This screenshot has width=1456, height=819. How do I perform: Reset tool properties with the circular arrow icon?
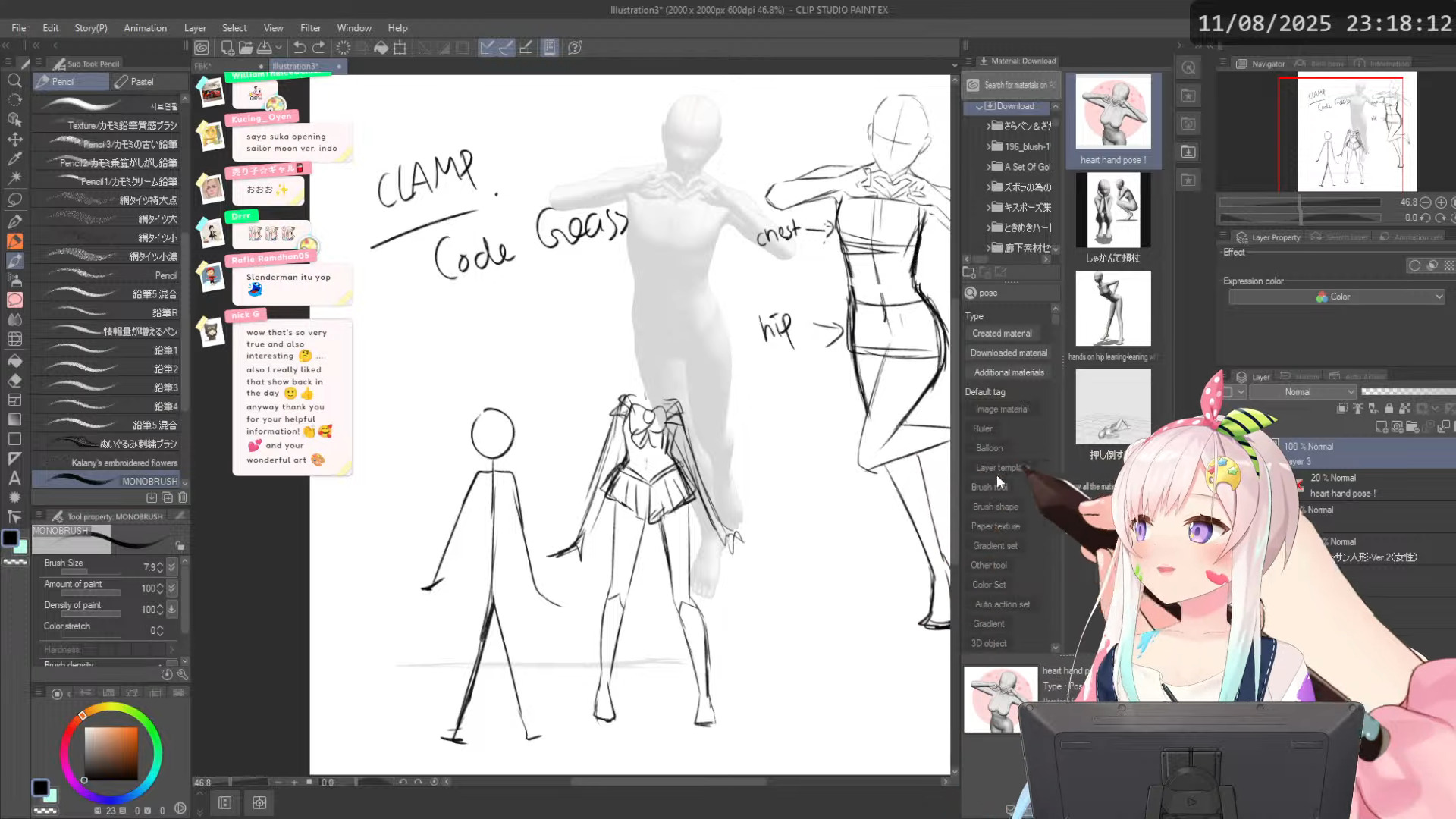[x=167, y=674]
